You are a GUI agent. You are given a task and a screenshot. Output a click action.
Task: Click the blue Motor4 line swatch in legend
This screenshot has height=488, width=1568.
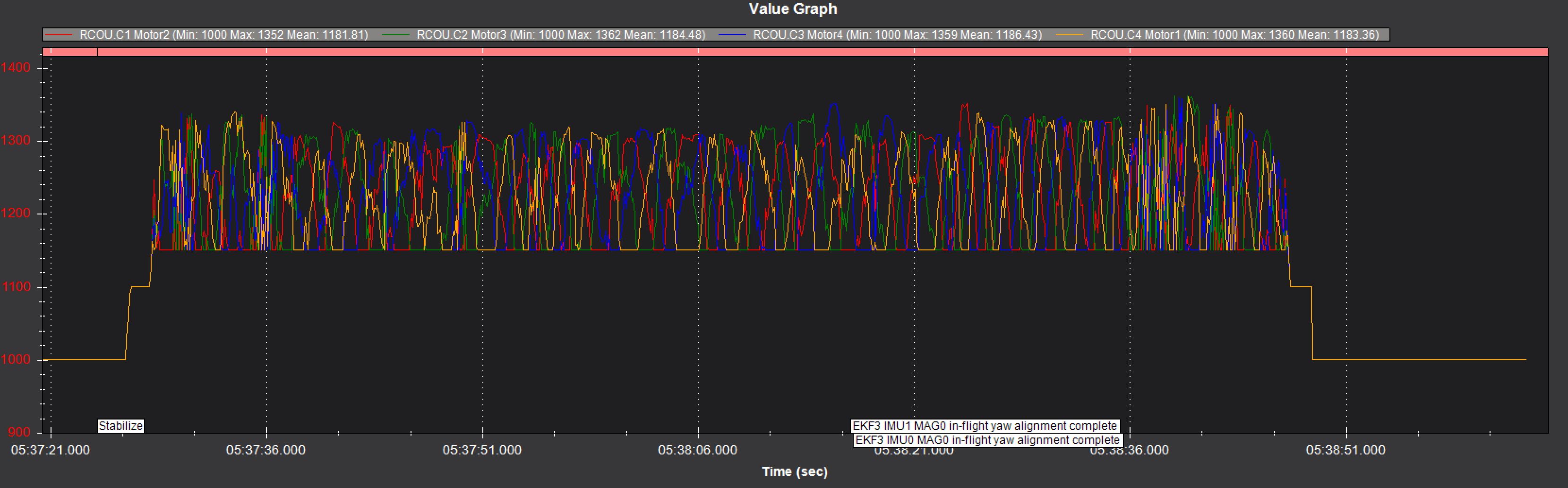pos(732,35)
